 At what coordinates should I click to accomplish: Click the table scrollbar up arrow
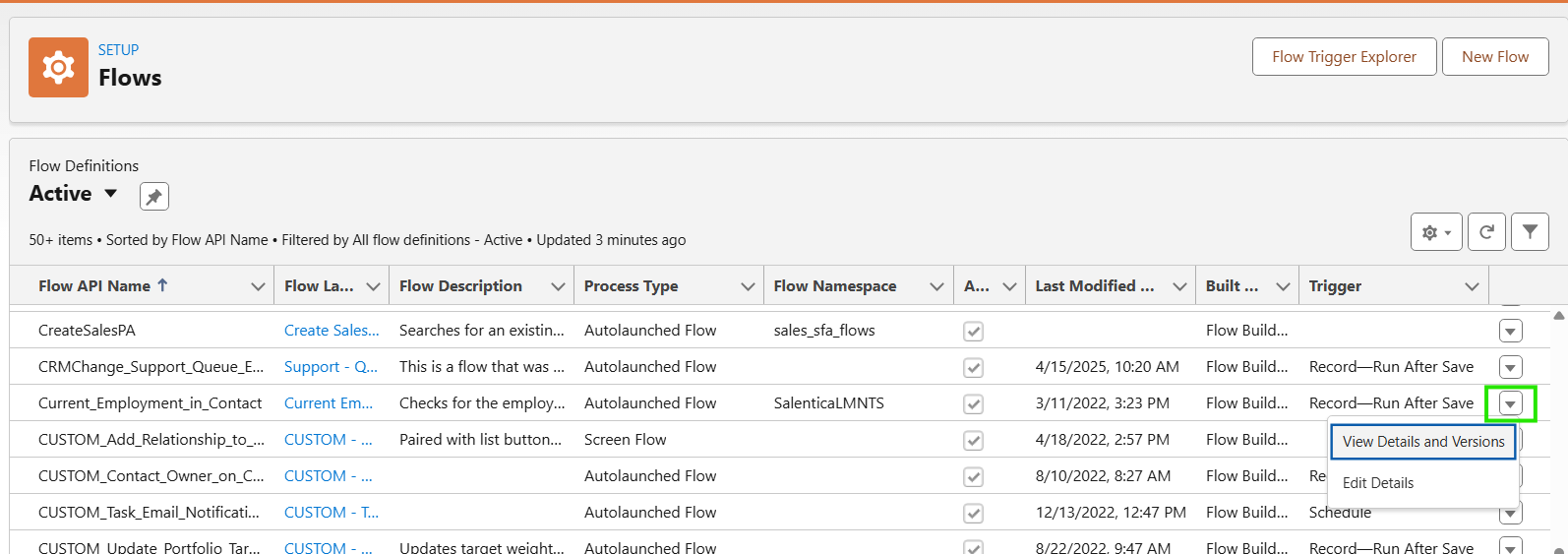point(1558,316)
